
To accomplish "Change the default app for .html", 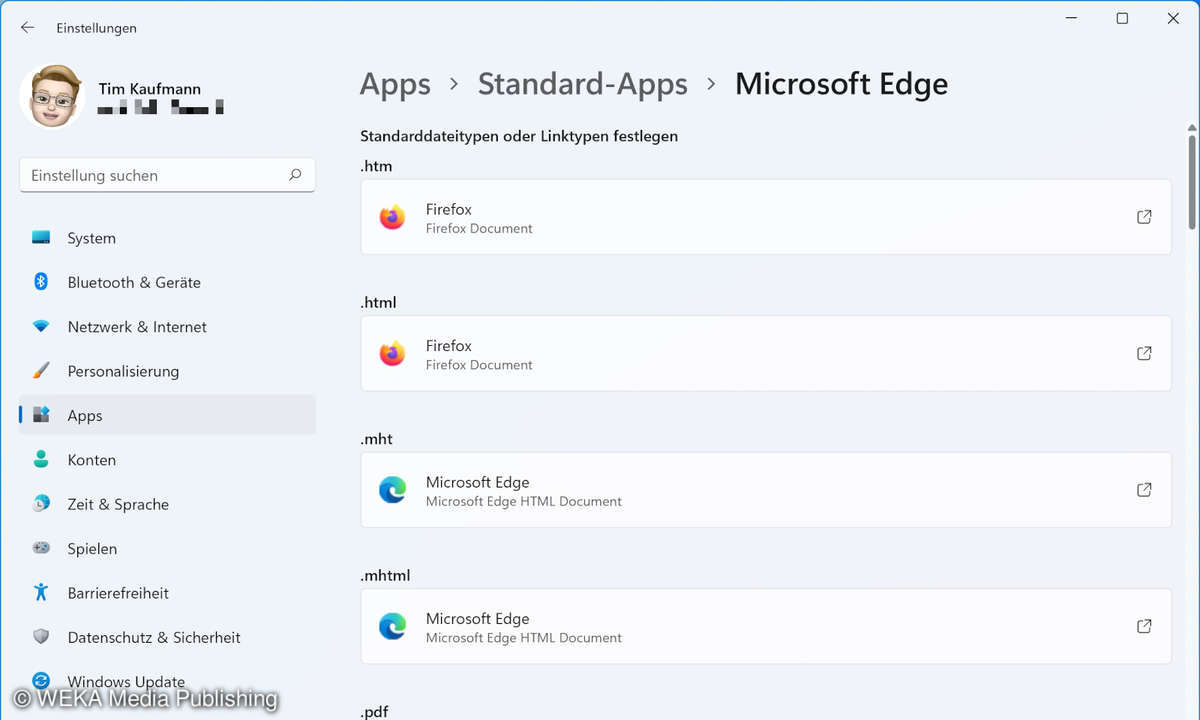I will [x=766, y=353].
